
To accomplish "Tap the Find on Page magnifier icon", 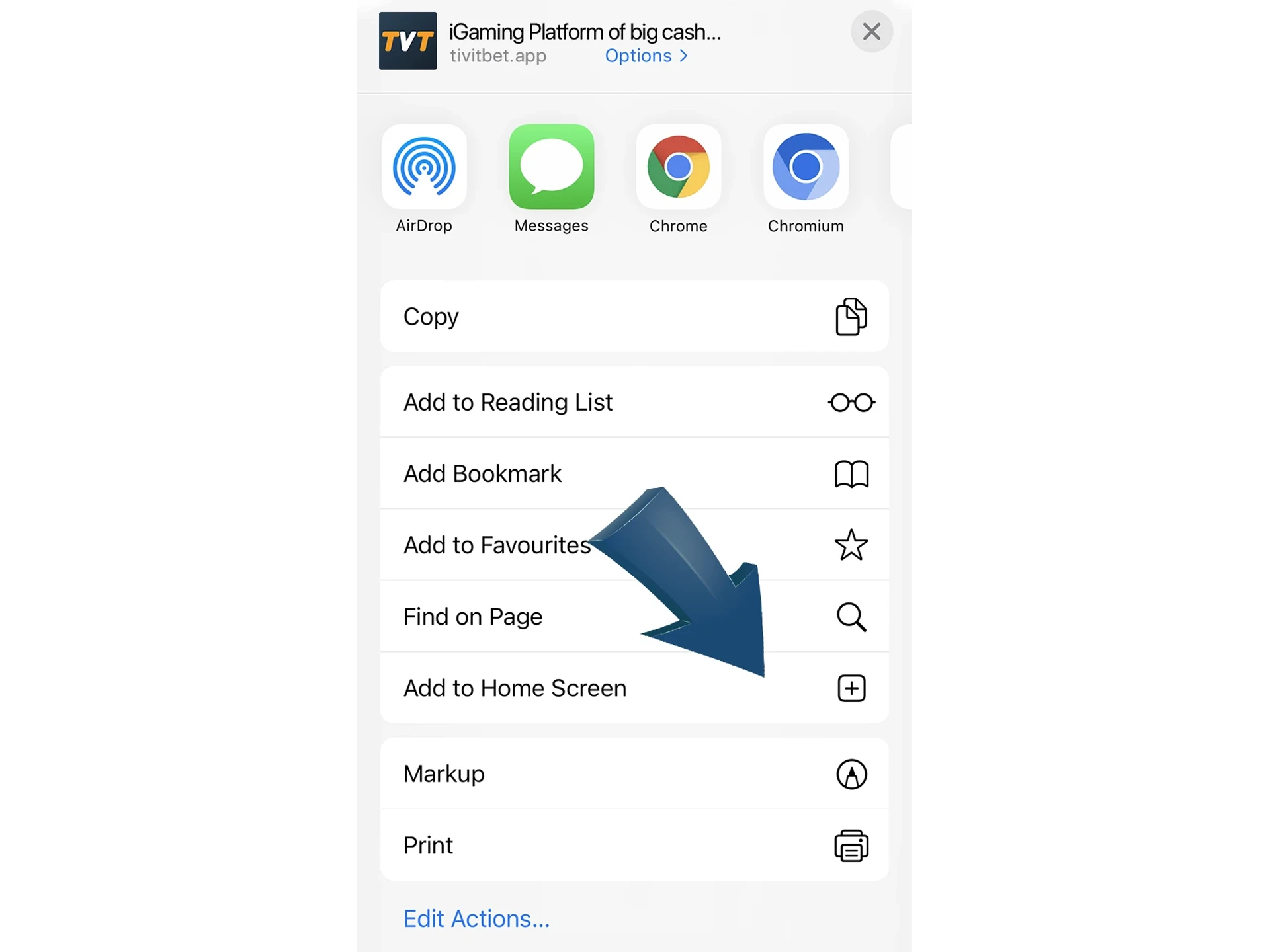I will 851,615.
